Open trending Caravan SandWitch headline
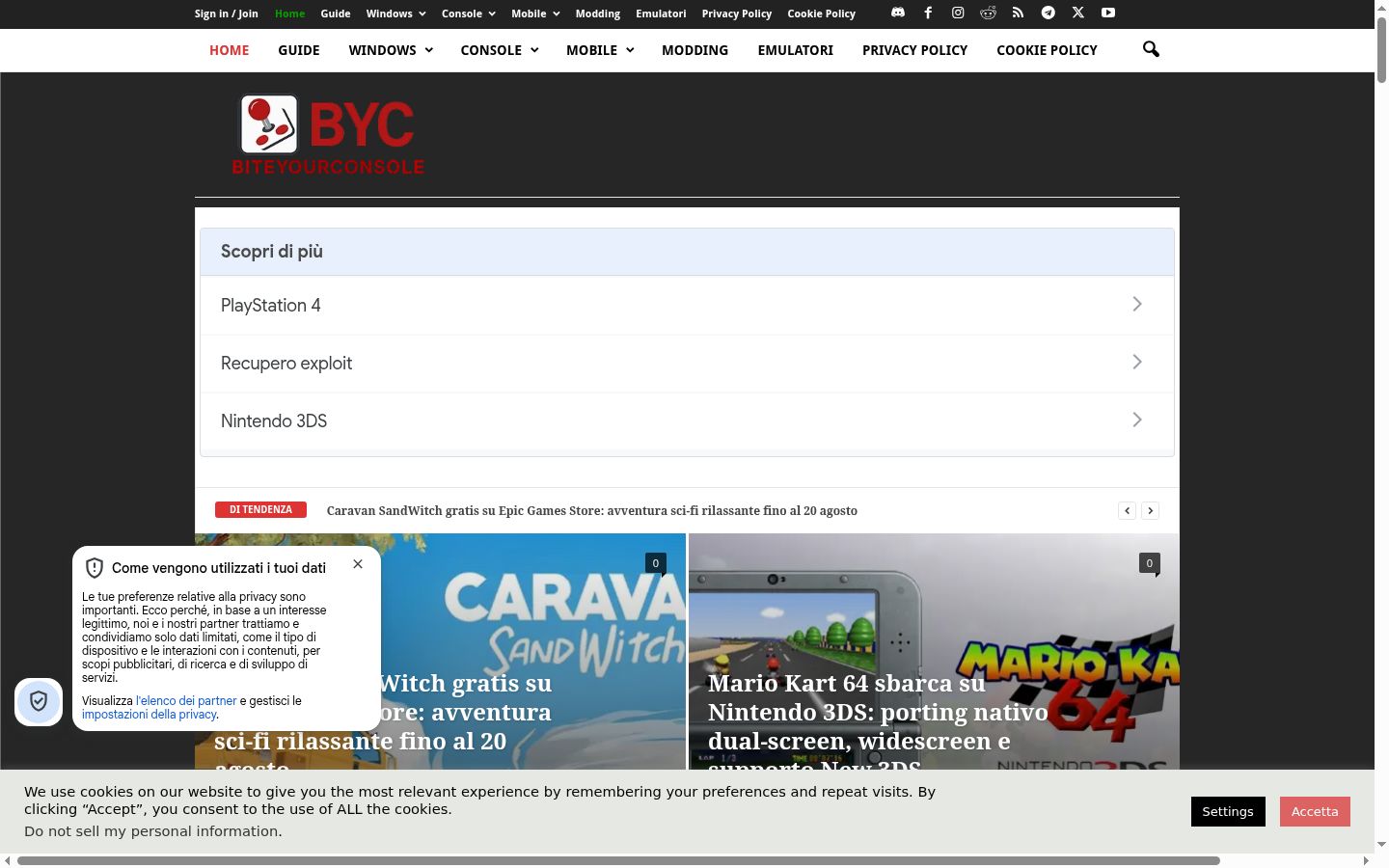1389x868 pixels. click(592, 510)
